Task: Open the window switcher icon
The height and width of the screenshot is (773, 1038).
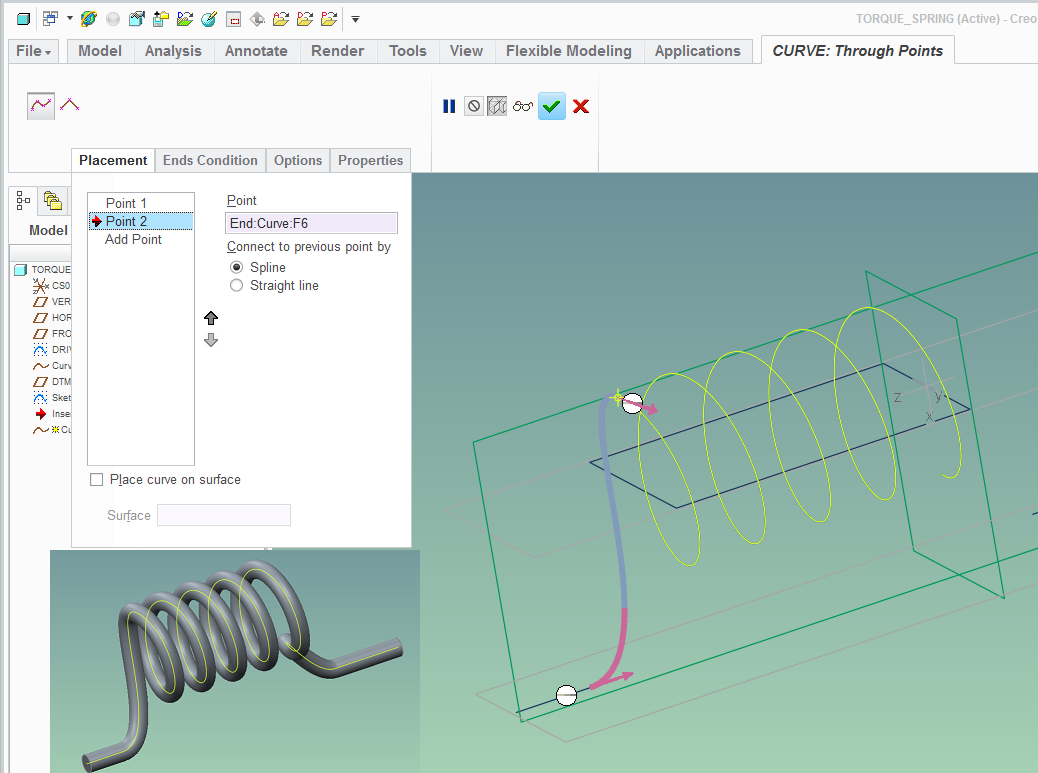Action: tap(50, 19)
